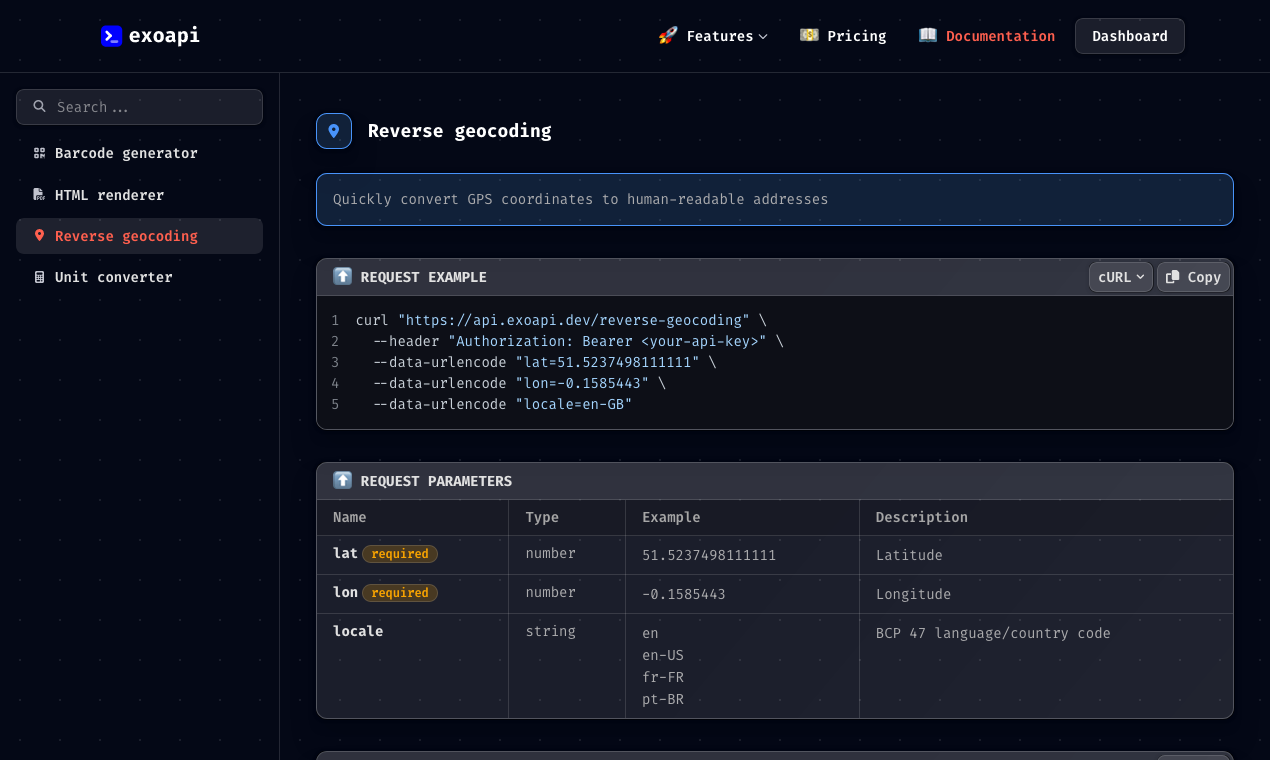The height and width of the screenshot is (760, 1270).
Task: Click the GPS coordinates description banner
Action: (775, 199)
